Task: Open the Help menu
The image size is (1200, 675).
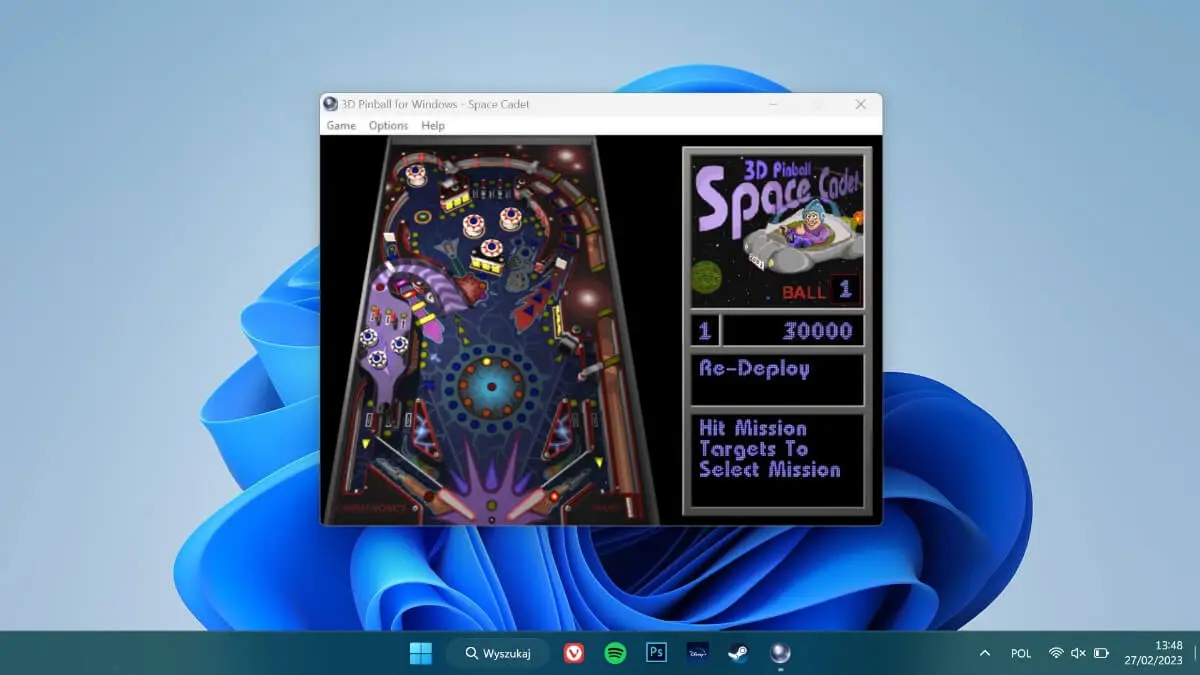Action: tap(432, 125)
